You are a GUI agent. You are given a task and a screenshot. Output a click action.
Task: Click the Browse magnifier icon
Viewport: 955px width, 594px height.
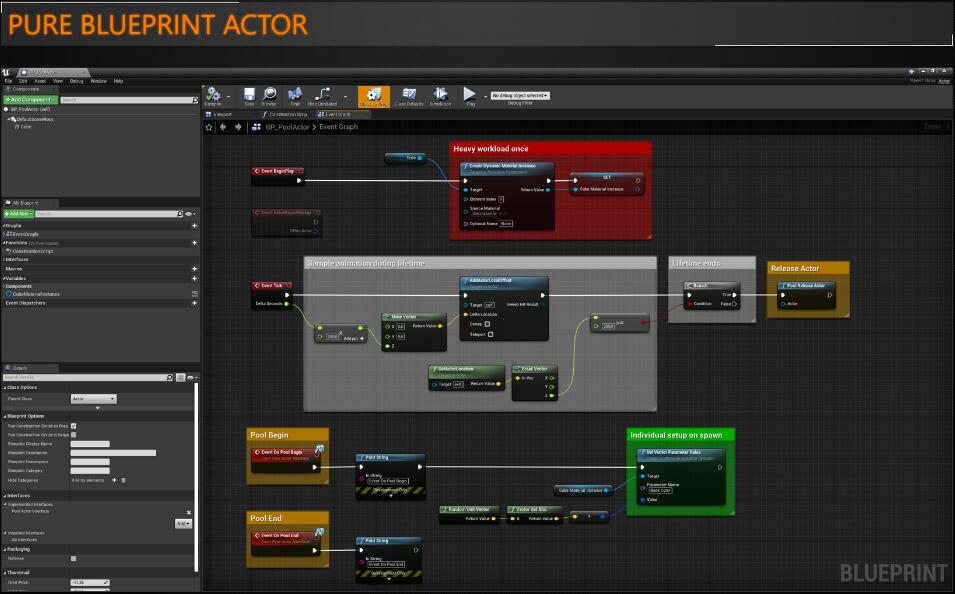tap(269, 94)
